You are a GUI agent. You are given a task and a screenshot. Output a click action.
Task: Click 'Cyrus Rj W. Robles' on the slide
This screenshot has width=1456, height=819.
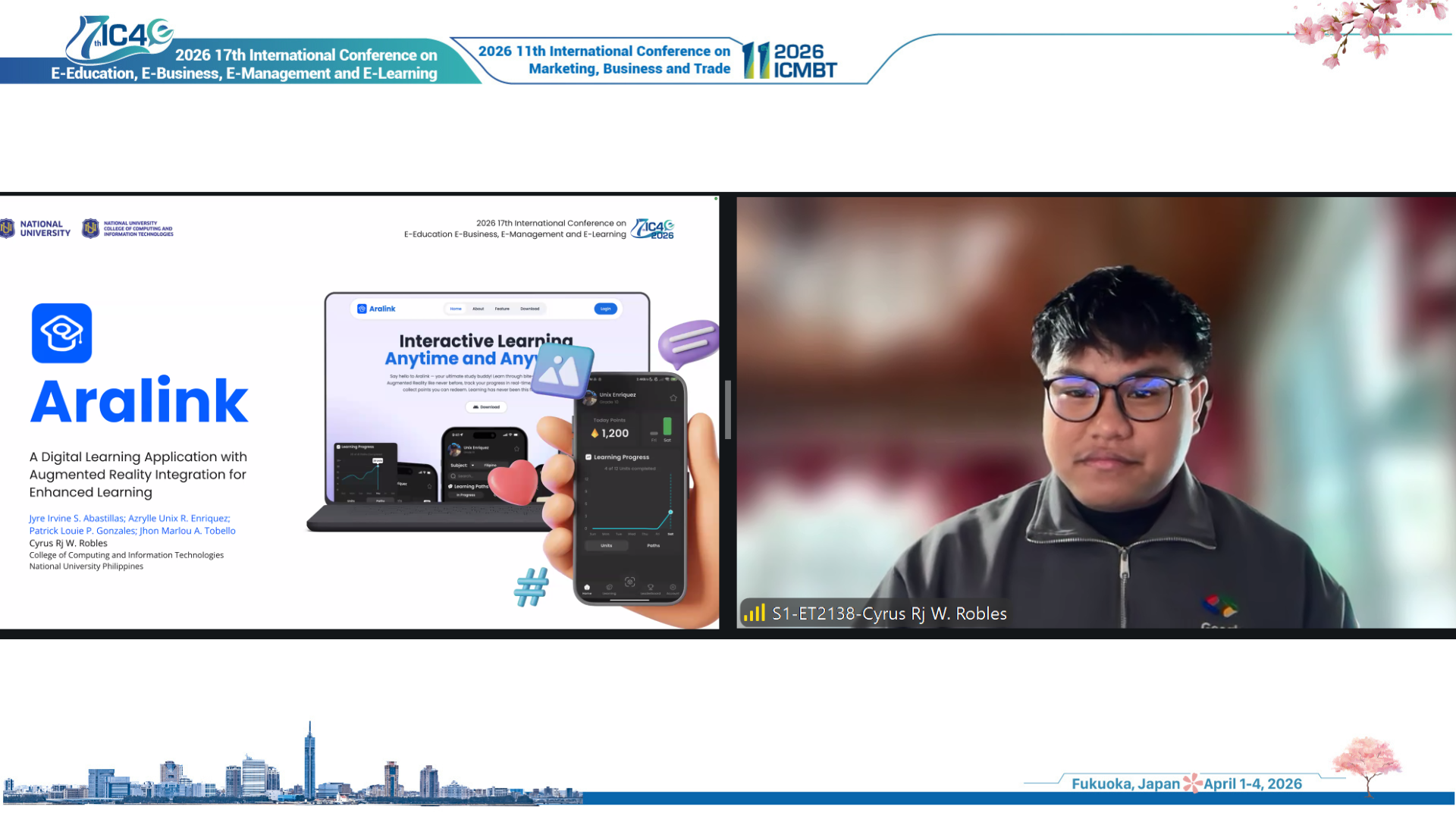[x=68, y=543]
